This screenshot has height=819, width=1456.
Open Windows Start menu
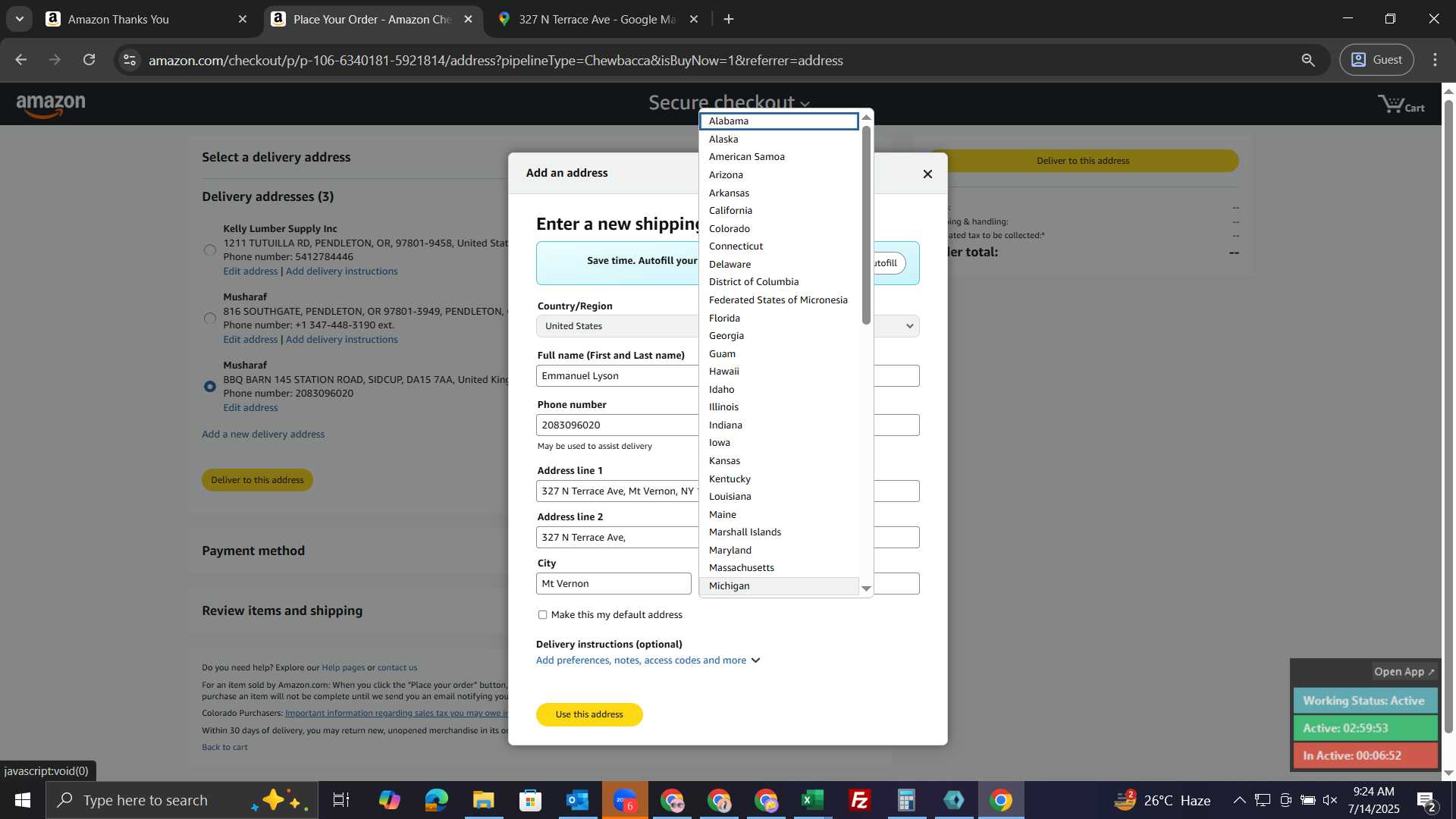tap(22, 800)
